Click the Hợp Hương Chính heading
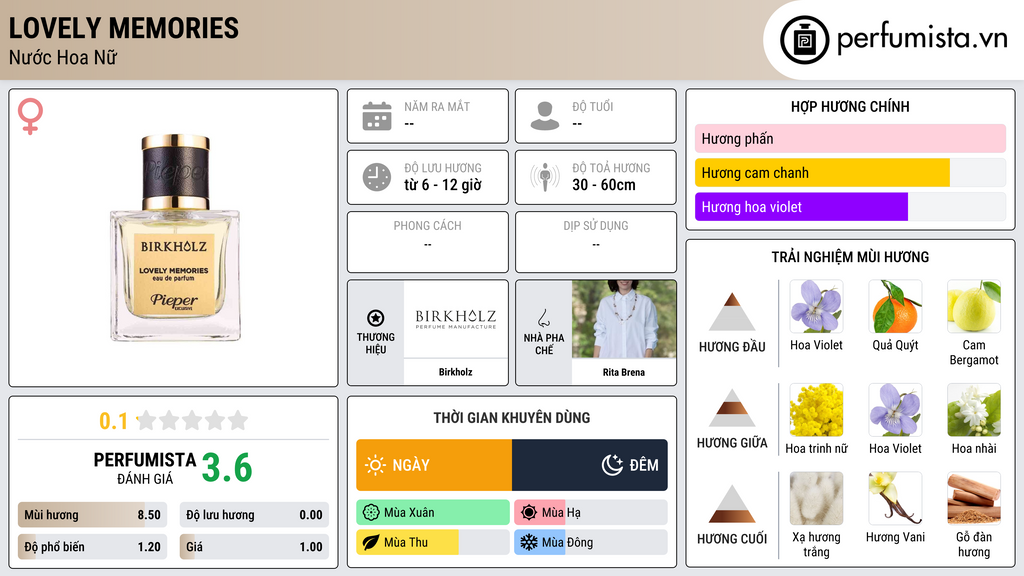This screenshot has width=1024, height=576. [x=850, y=106]
